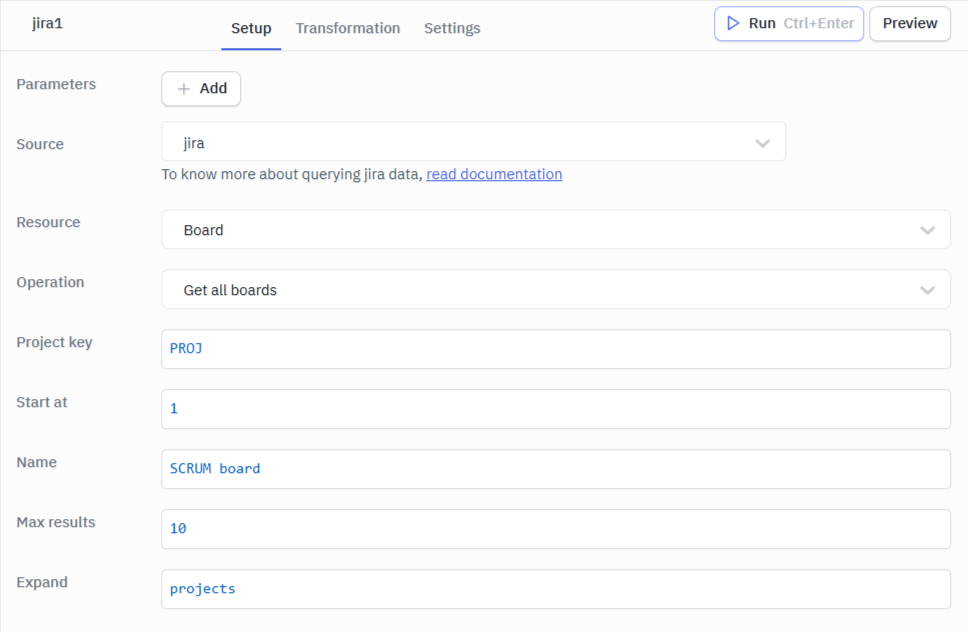
Task: Open the Settings tab
Action: [x=452, y=28]
